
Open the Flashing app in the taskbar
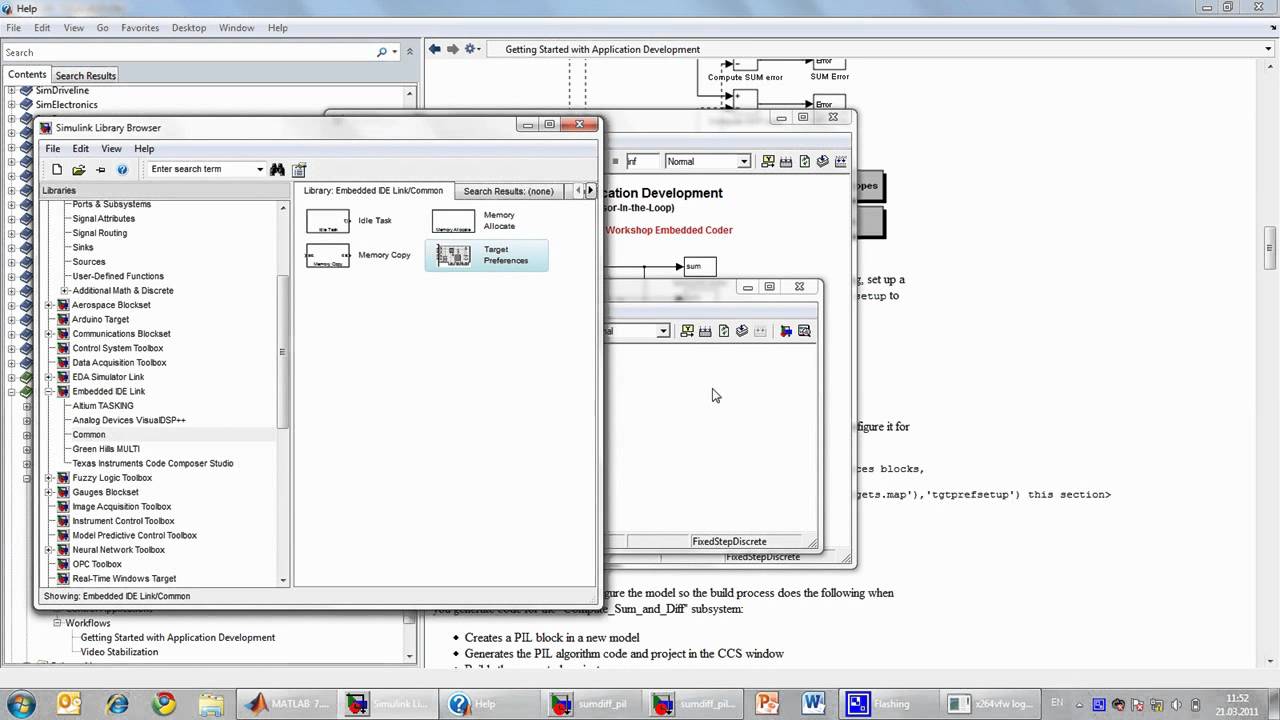click(889, 704)
